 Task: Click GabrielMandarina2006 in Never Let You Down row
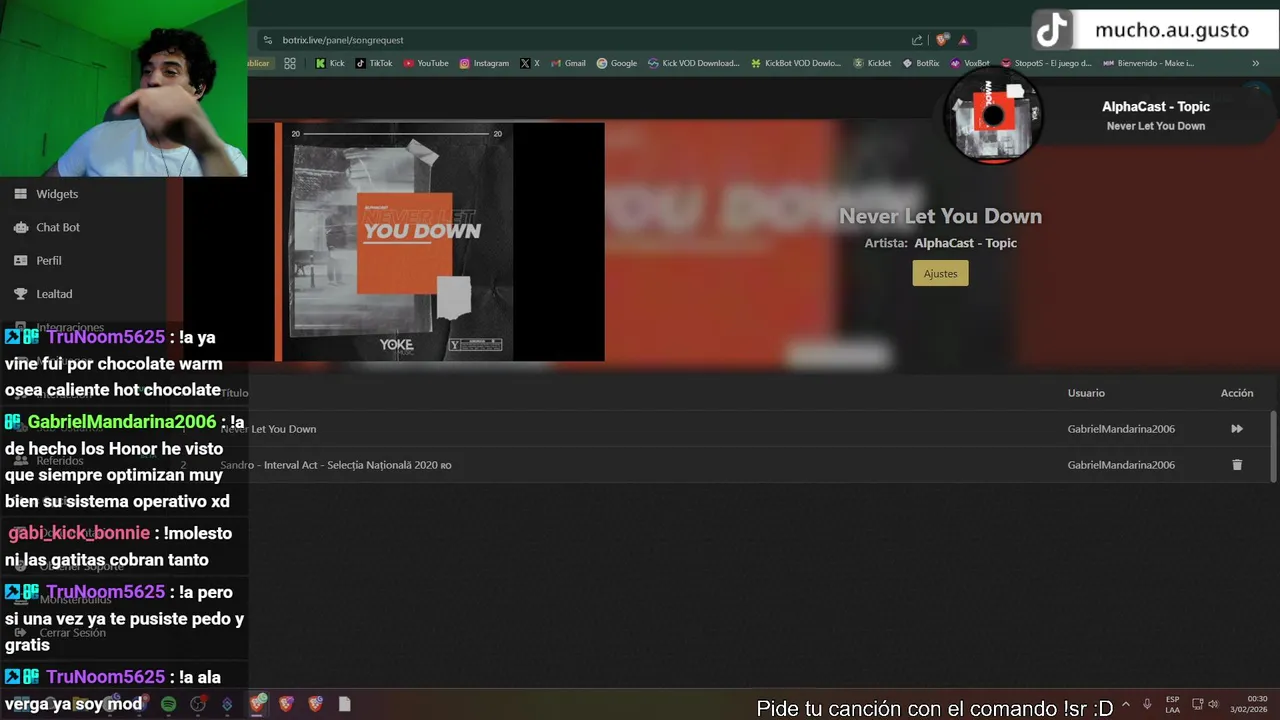pyautogui.click(x=1121, y=429)
